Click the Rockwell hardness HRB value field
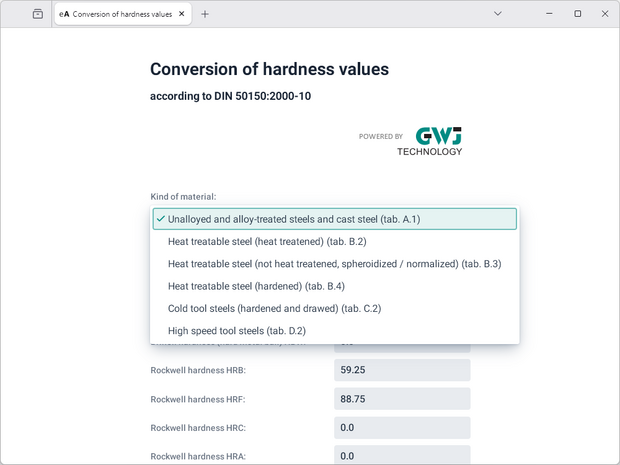 coord(401,370)
